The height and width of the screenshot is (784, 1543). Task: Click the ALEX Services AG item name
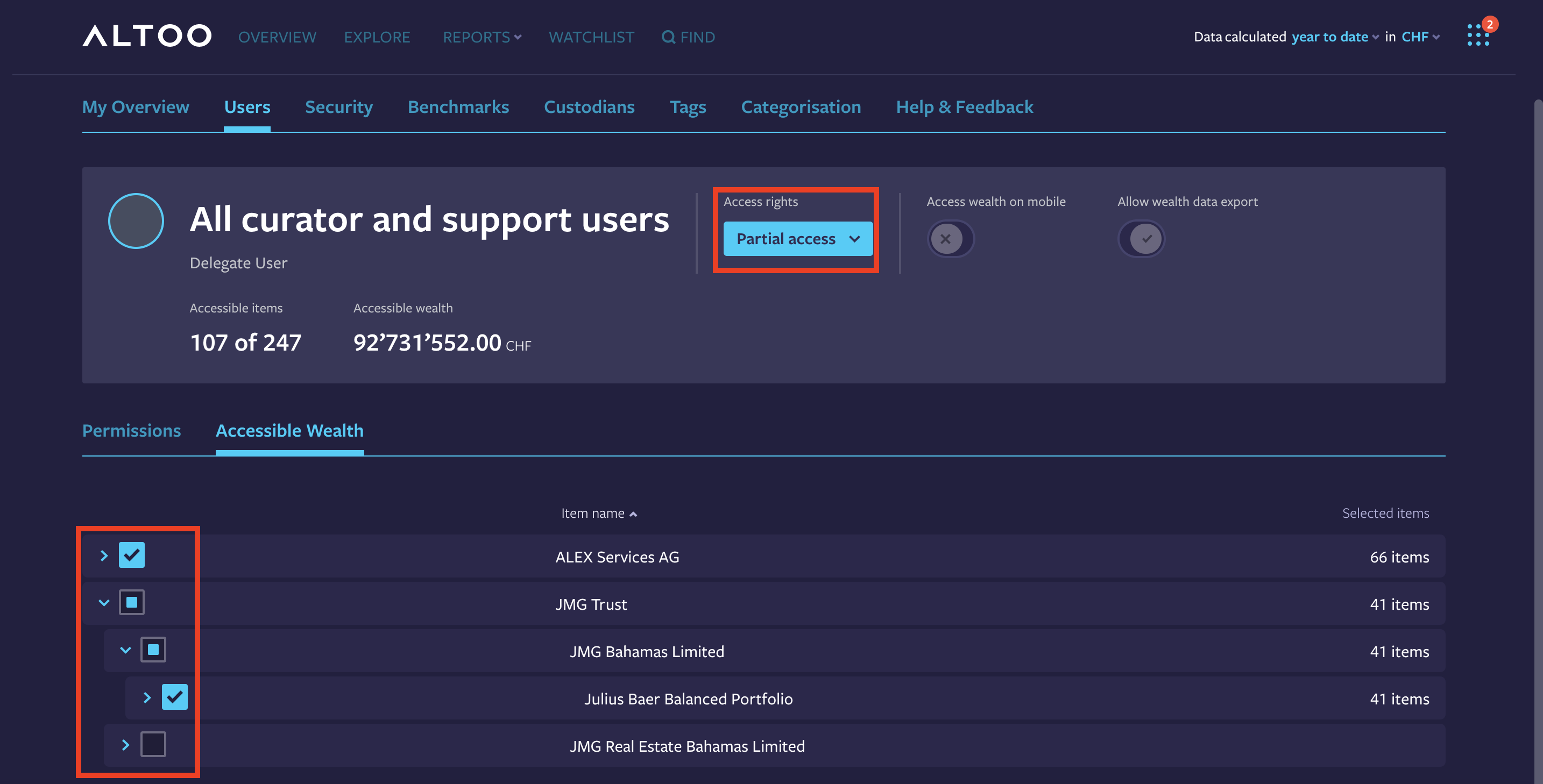617,557
